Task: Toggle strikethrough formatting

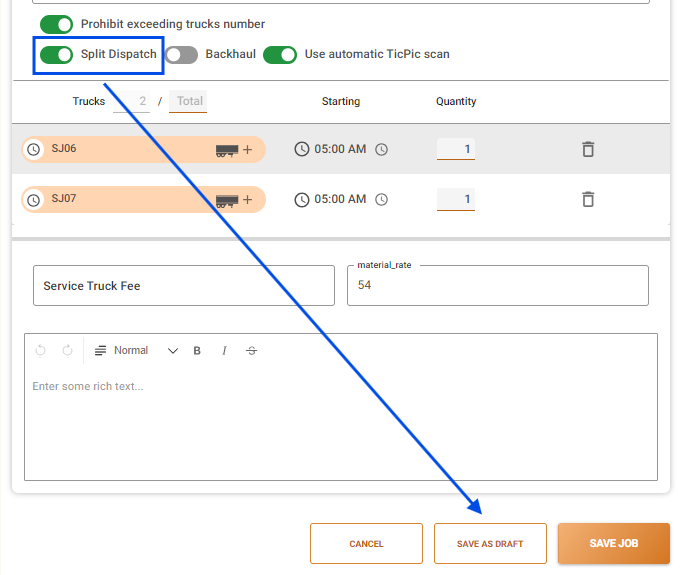Action: tap(251, 351)
